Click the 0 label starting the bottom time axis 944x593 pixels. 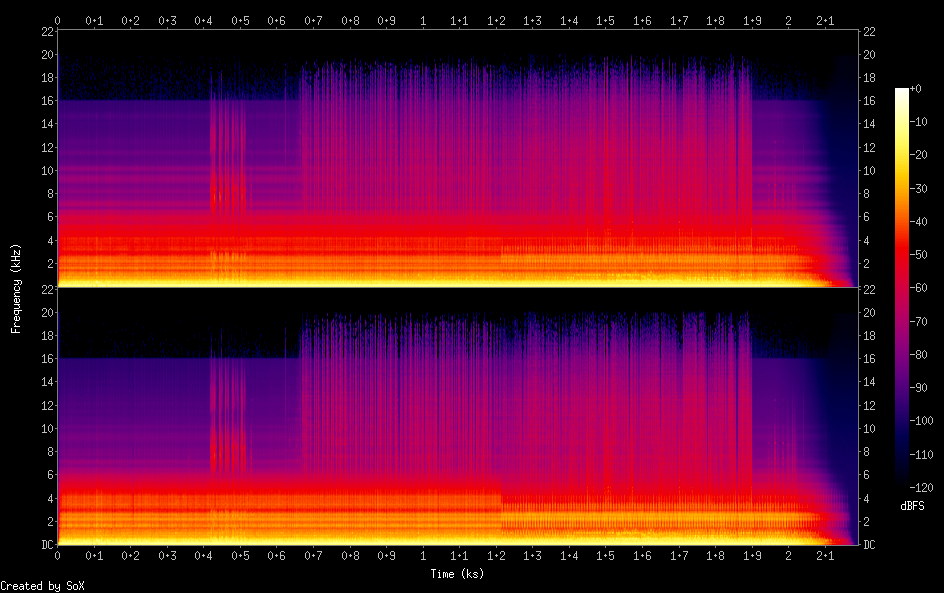point(58,555)
